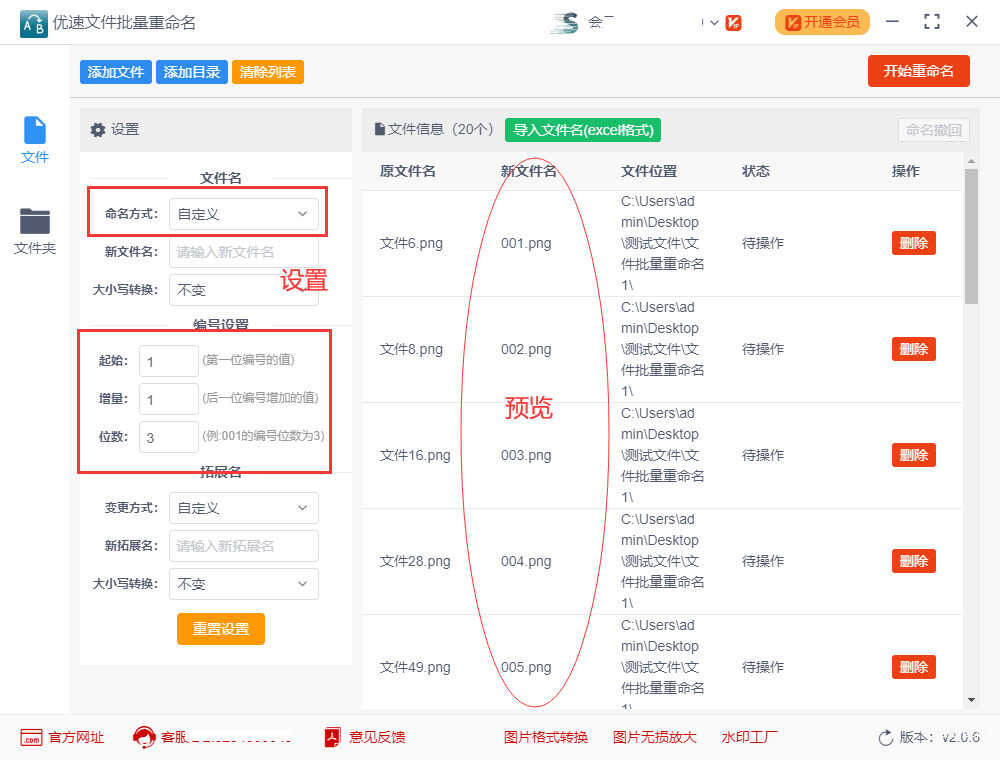Click the 清除列表 button
1000x760 pixels.
[x=267, y=72]
